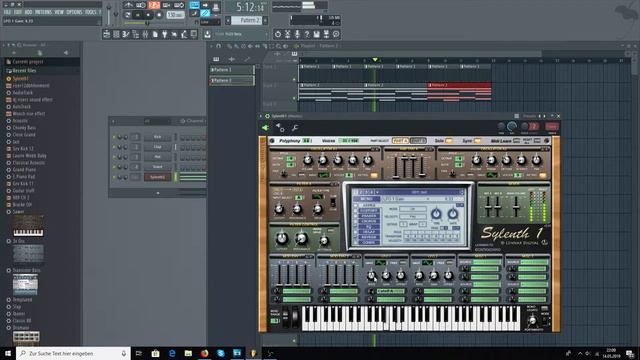
Task: Enable the Delay effect checkbox in Sylenth1
Action: click(356, 232)
